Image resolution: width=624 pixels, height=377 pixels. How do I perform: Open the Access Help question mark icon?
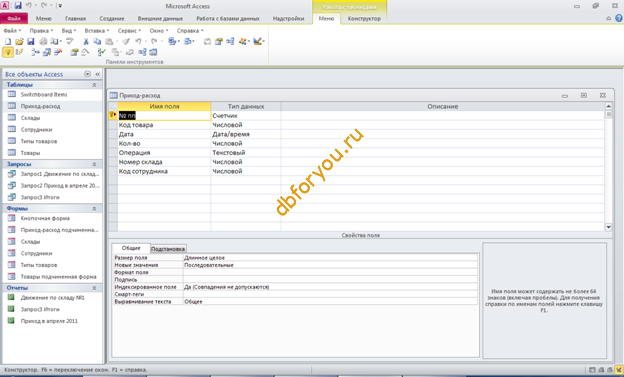tap(619, 18)
